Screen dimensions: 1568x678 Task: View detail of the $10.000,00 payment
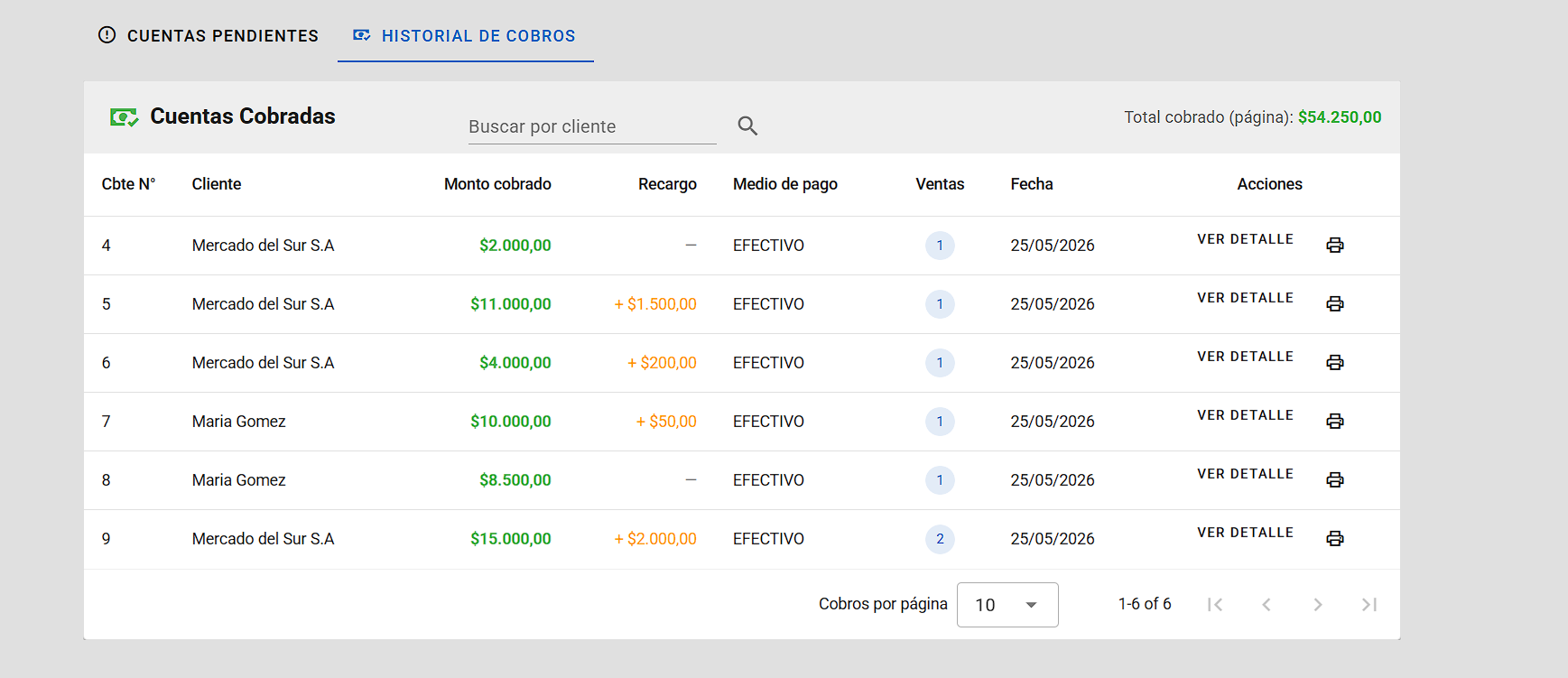point(1245,415)
